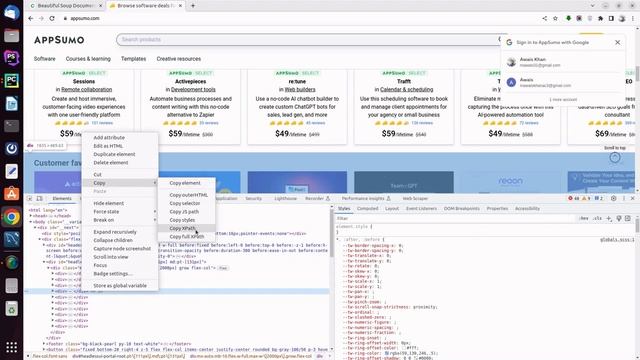Choose the Awais Khan Google account

[563, 62]
